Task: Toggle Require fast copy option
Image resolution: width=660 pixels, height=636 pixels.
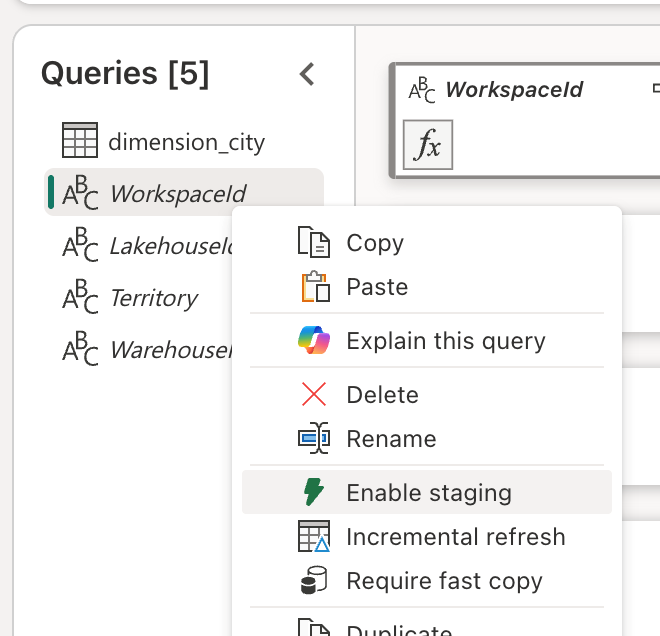Action: (x=427, y=580)
